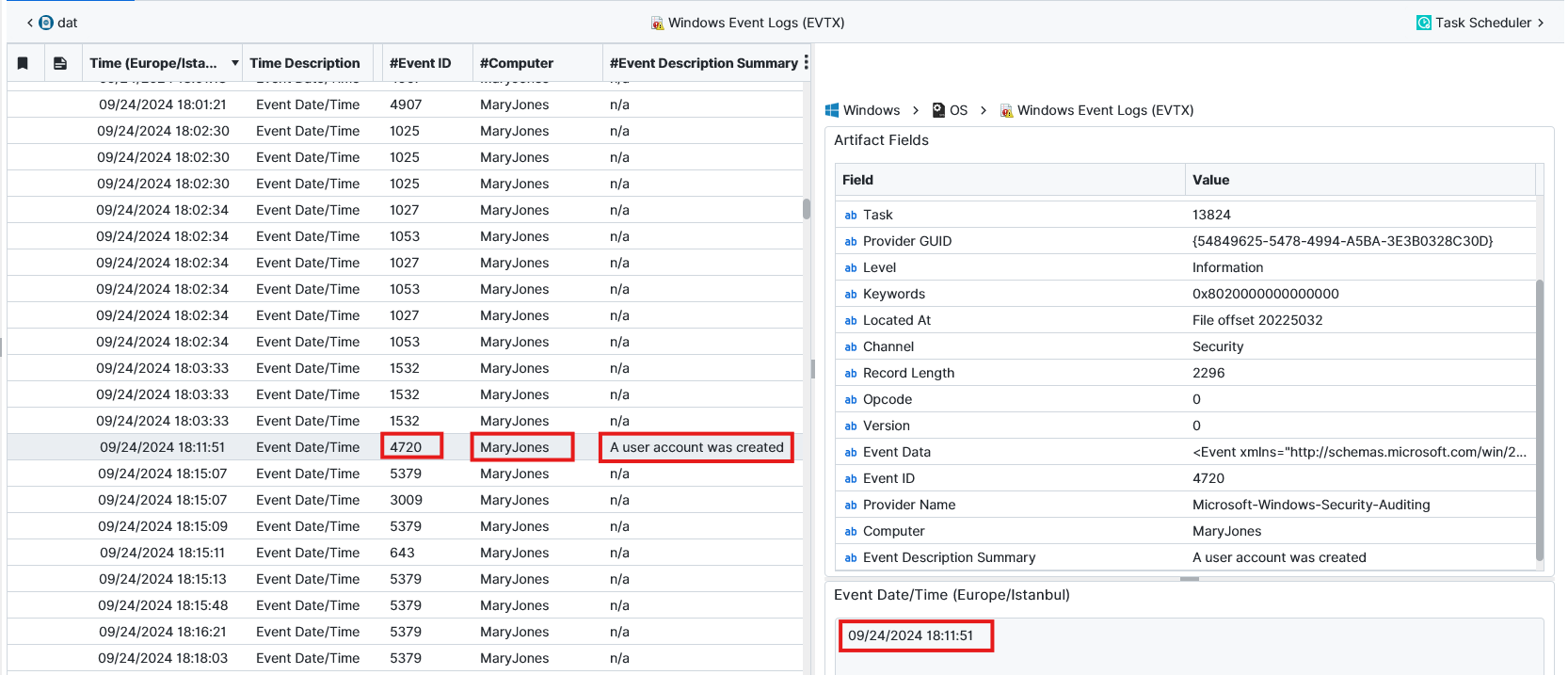Click the forward chevron after Task Scheduler
Image resolution: width=1568 pixels, height=675 pixels.
click(1541, 23)
